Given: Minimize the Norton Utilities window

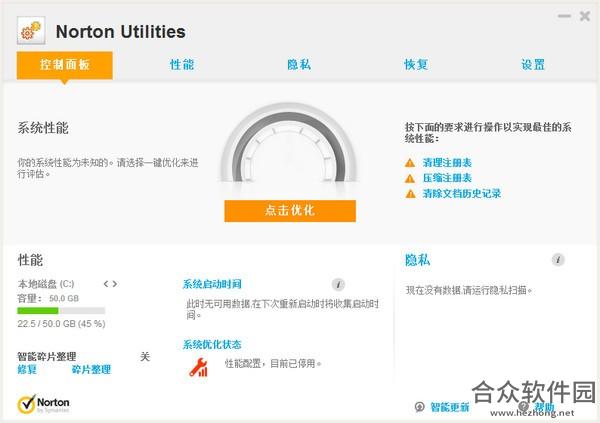Looking at the screenshot, I should click(x=564, y=16).
